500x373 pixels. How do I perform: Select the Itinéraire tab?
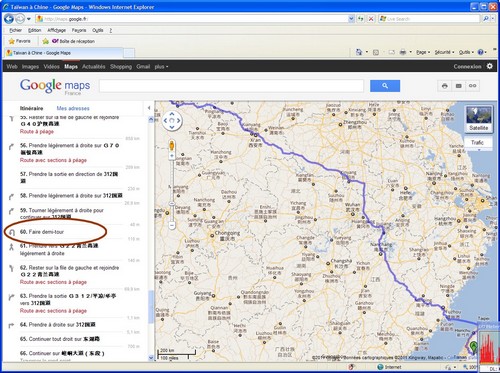pos(31,108)
